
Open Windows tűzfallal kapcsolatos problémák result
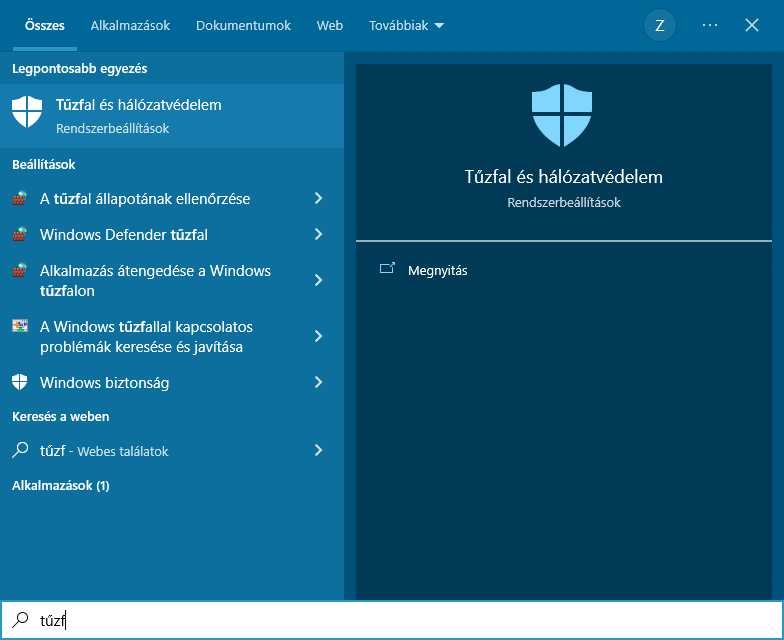coord(172,336)
